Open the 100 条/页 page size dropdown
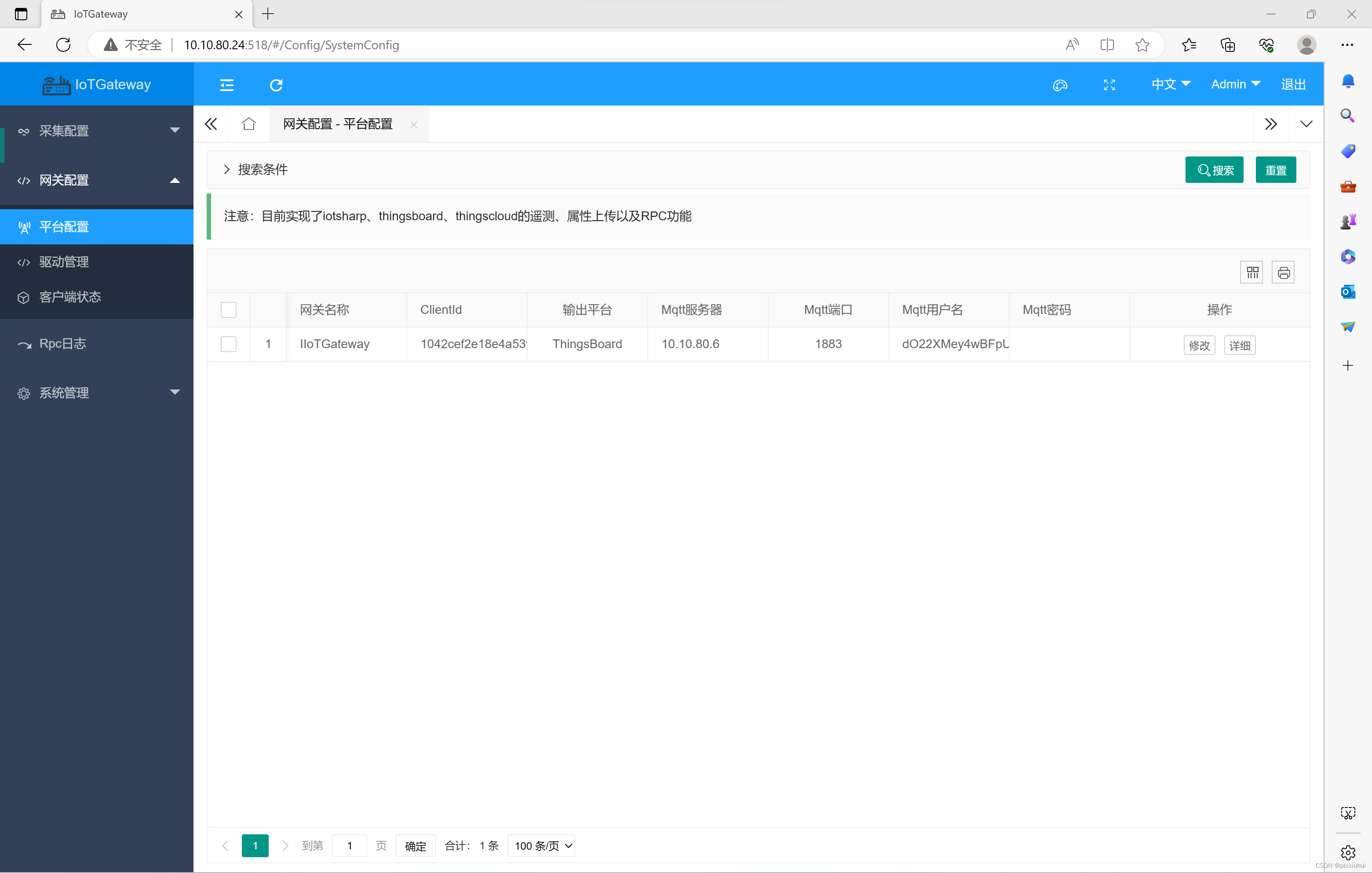Screen dimensions: 1372x873 (x=540, y=846)
